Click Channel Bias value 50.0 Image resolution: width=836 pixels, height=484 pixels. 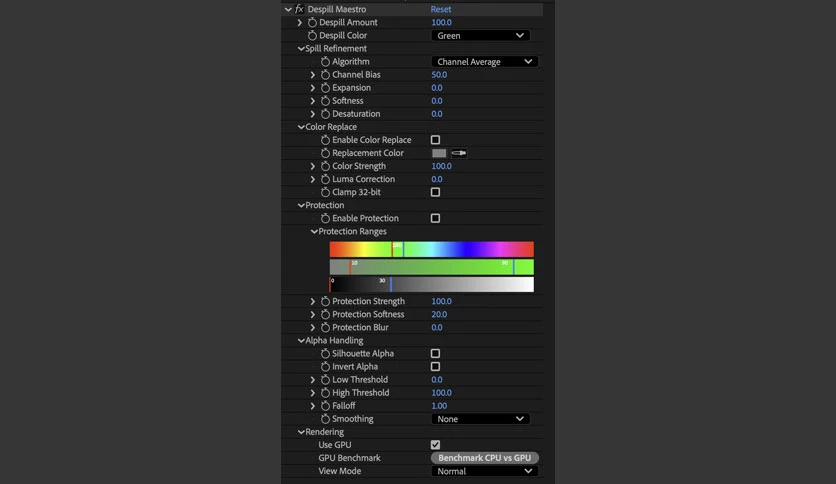(439, 75)
